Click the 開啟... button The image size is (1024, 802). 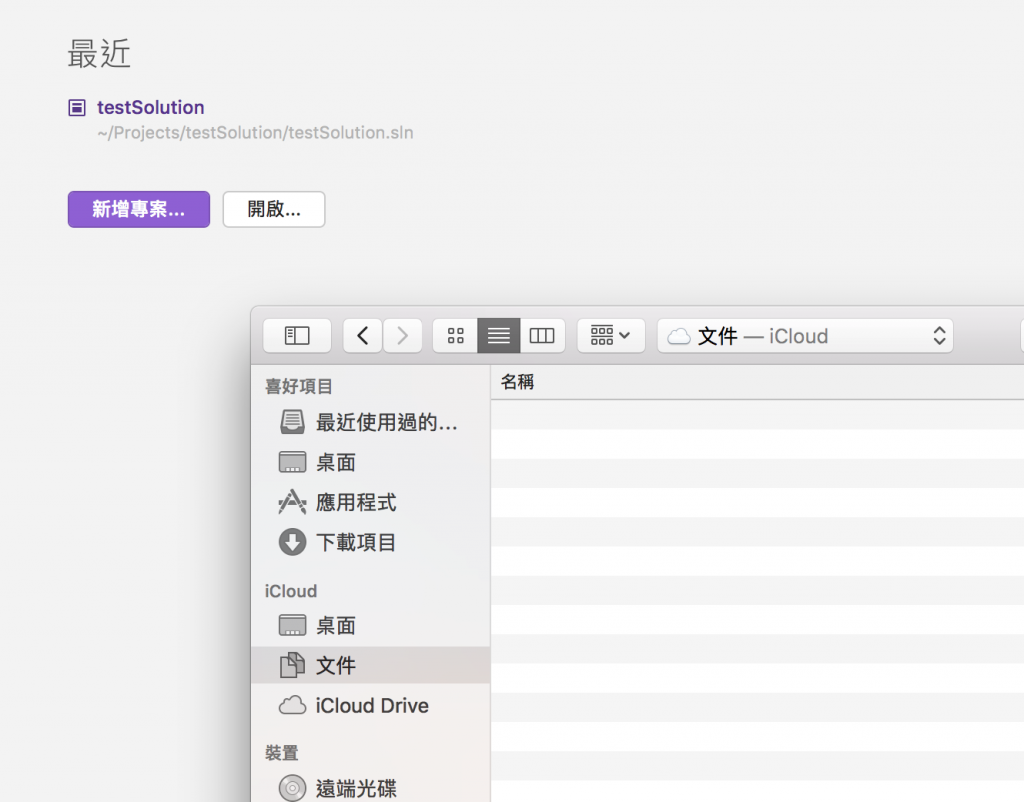point(274,209)
